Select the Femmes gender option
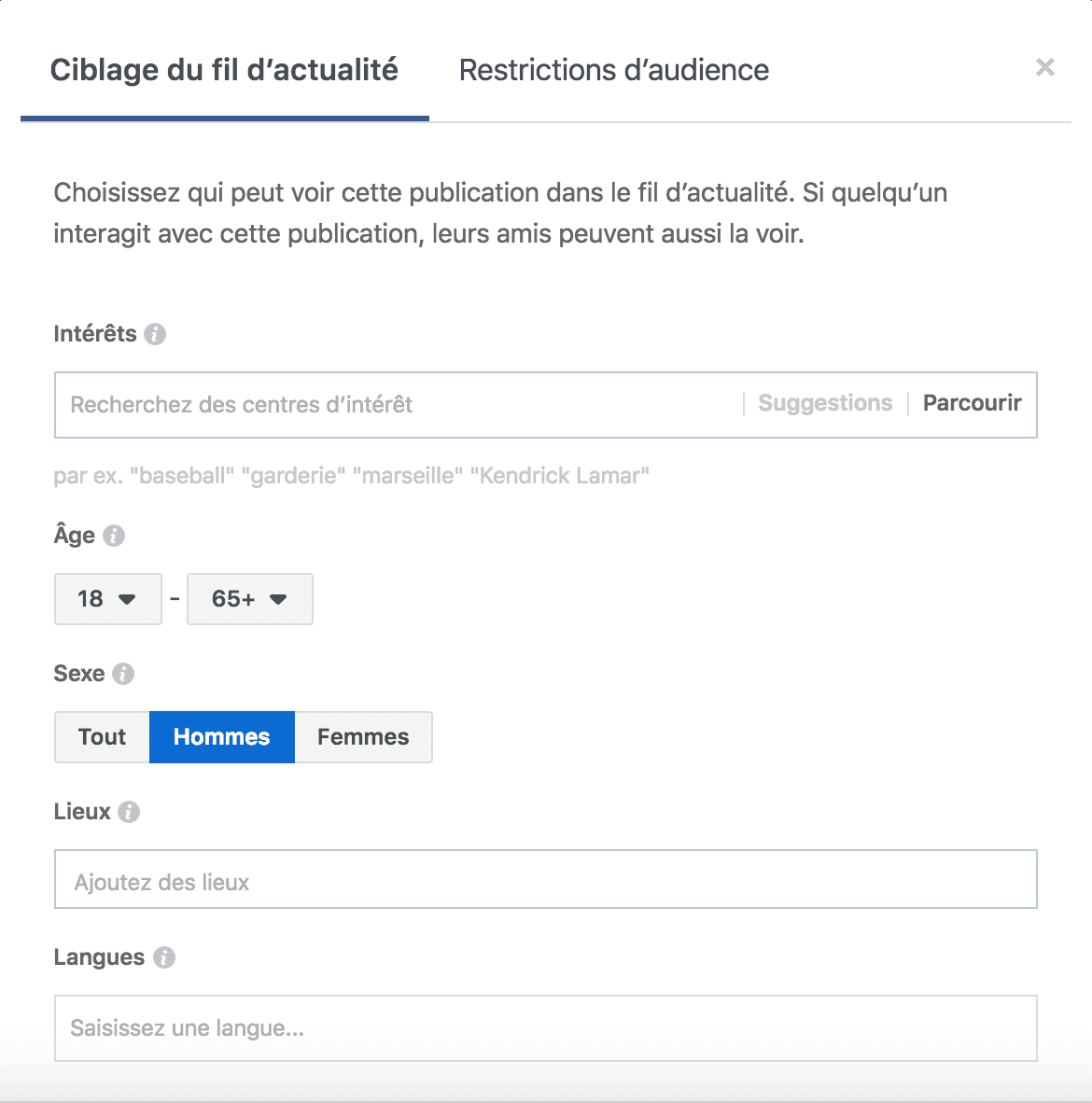 pos(363,737)
